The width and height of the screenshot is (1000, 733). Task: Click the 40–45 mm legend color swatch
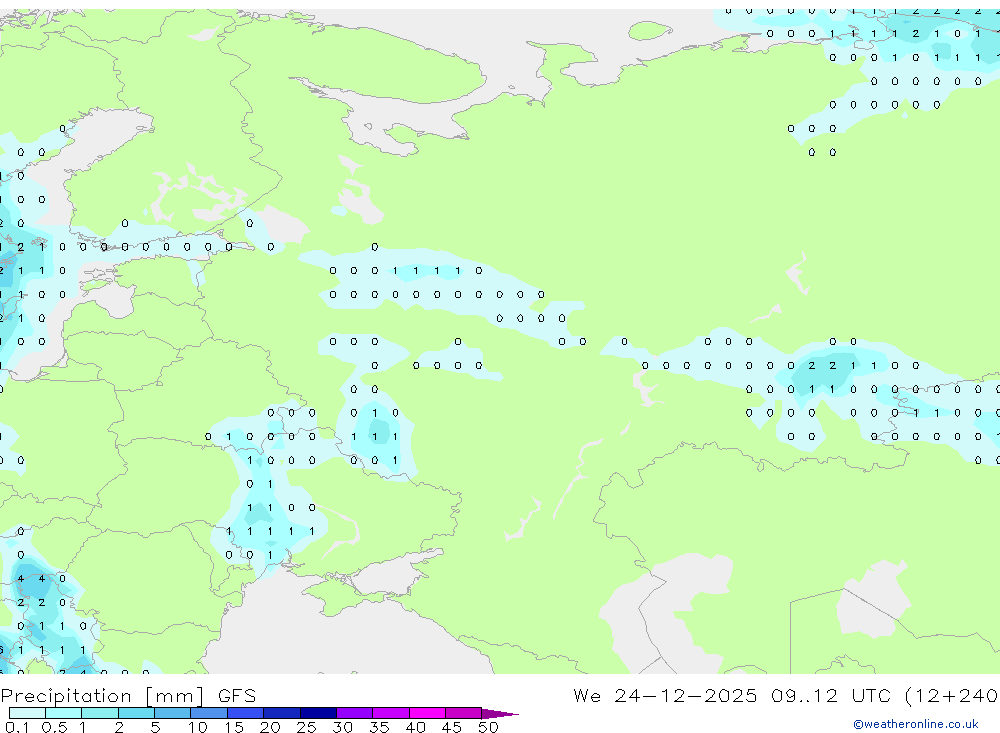point(427,713)
